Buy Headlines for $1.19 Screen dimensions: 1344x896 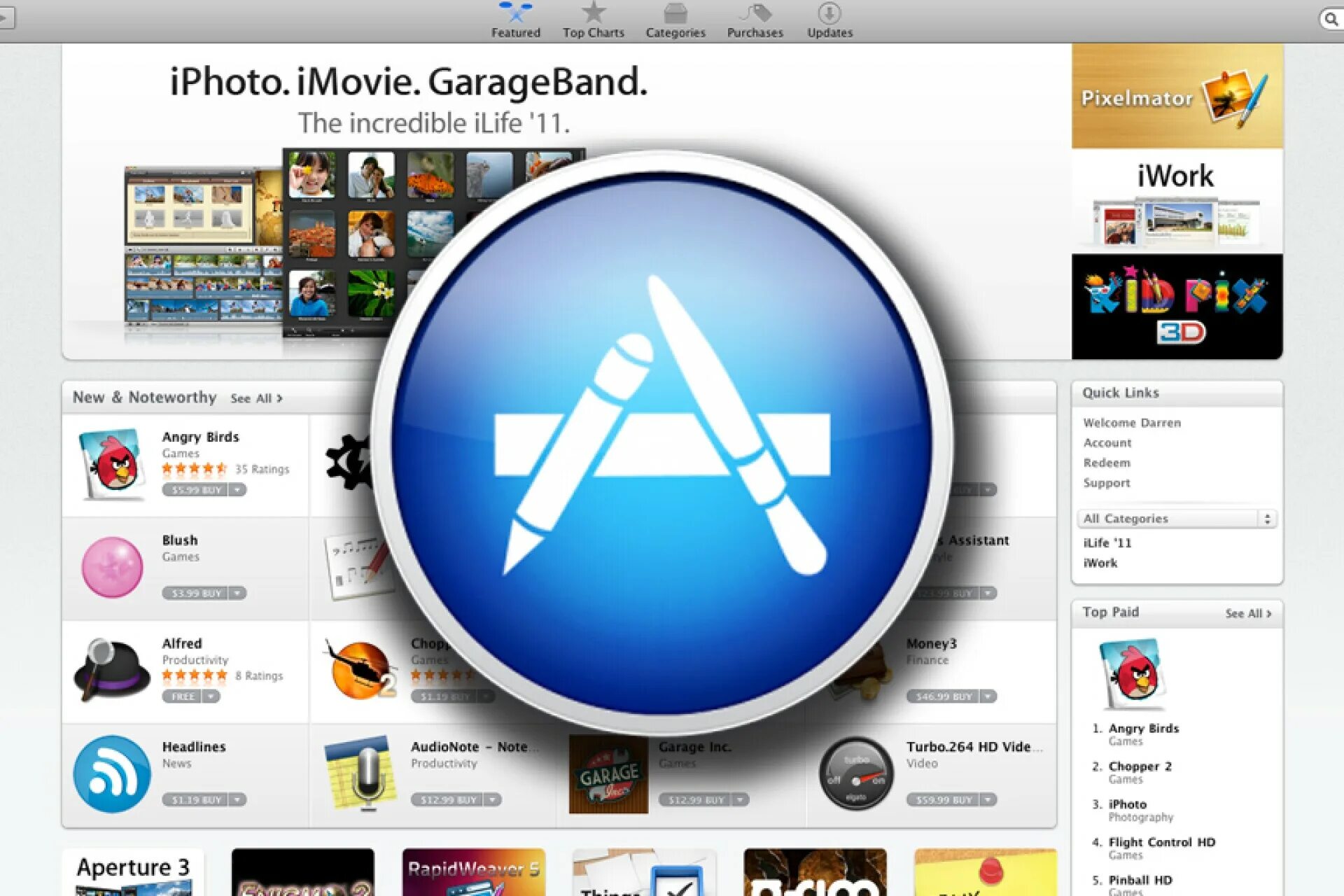195,800
